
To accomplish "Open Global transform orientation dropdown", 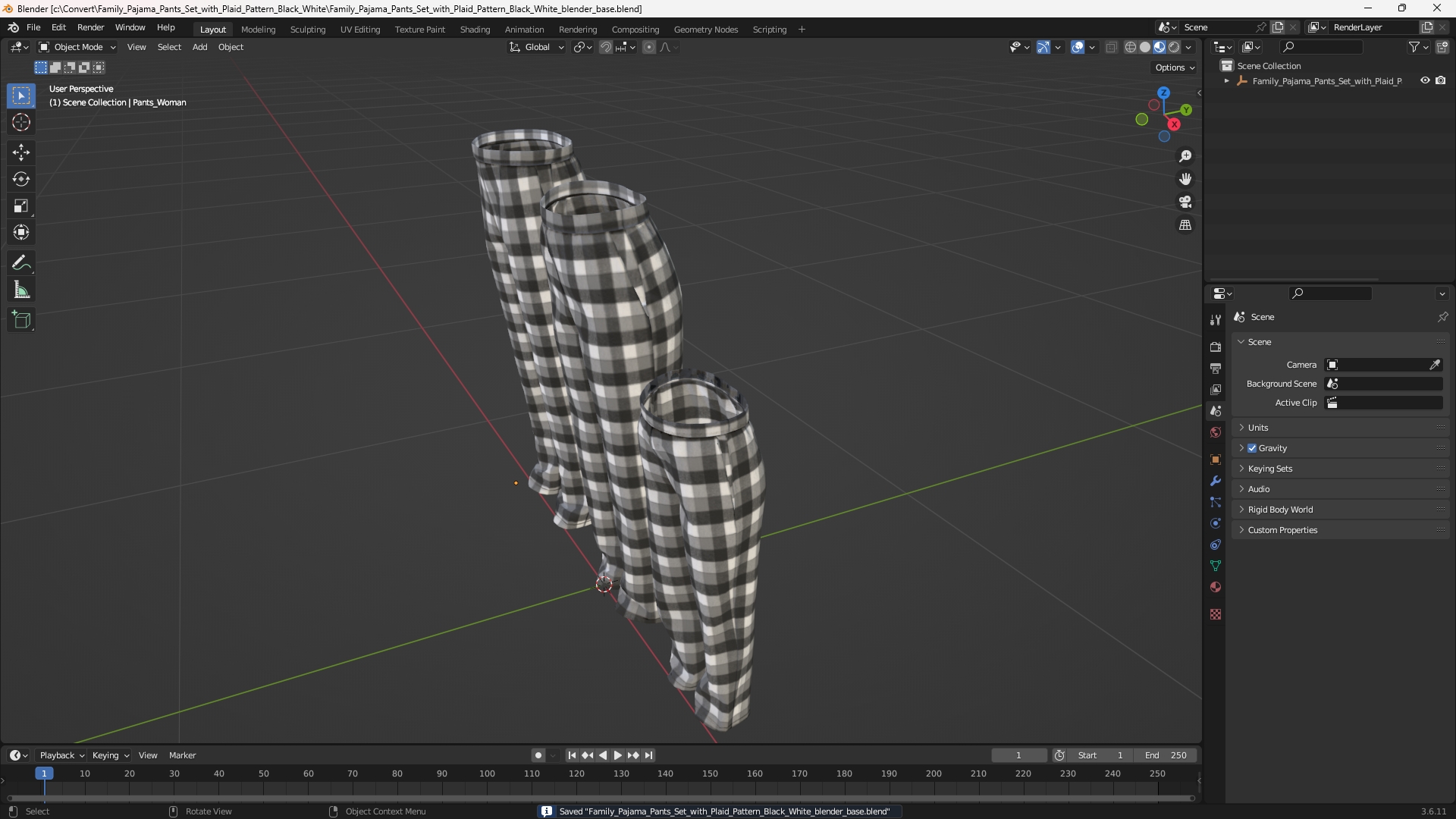I will click(x=536, y=47).
